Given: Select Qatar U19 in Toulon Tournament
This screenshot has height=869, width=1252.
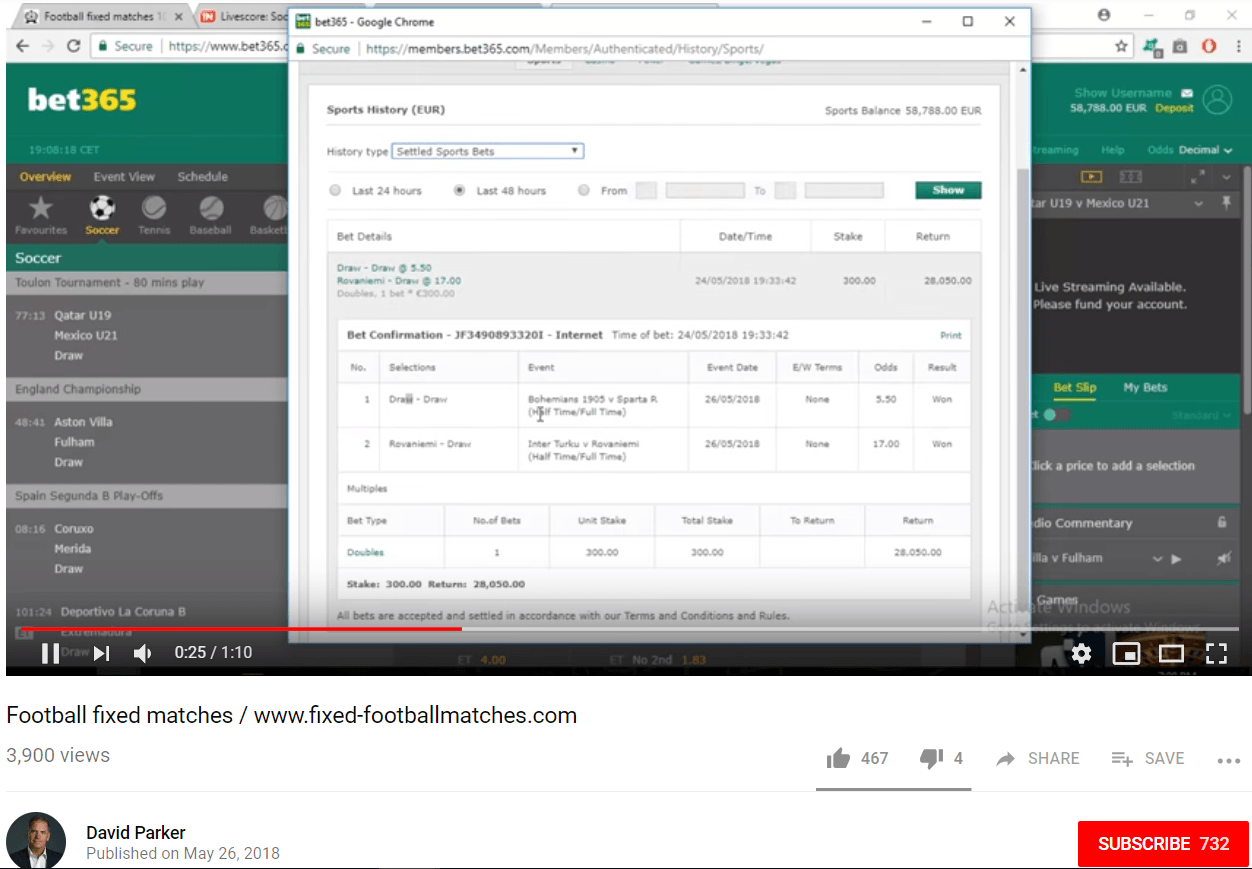Looking at the screenshot, I should tap(83, 315).
